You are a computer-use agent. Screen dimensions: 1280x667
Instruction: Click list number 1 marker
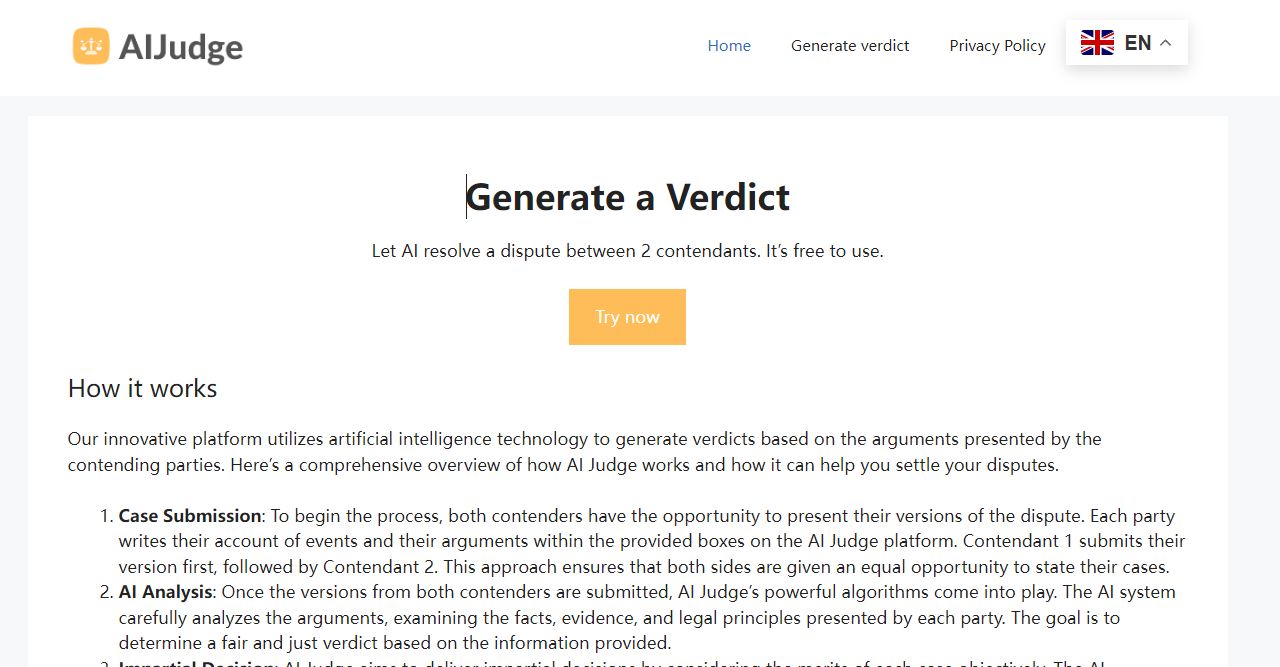pos(106,516)
